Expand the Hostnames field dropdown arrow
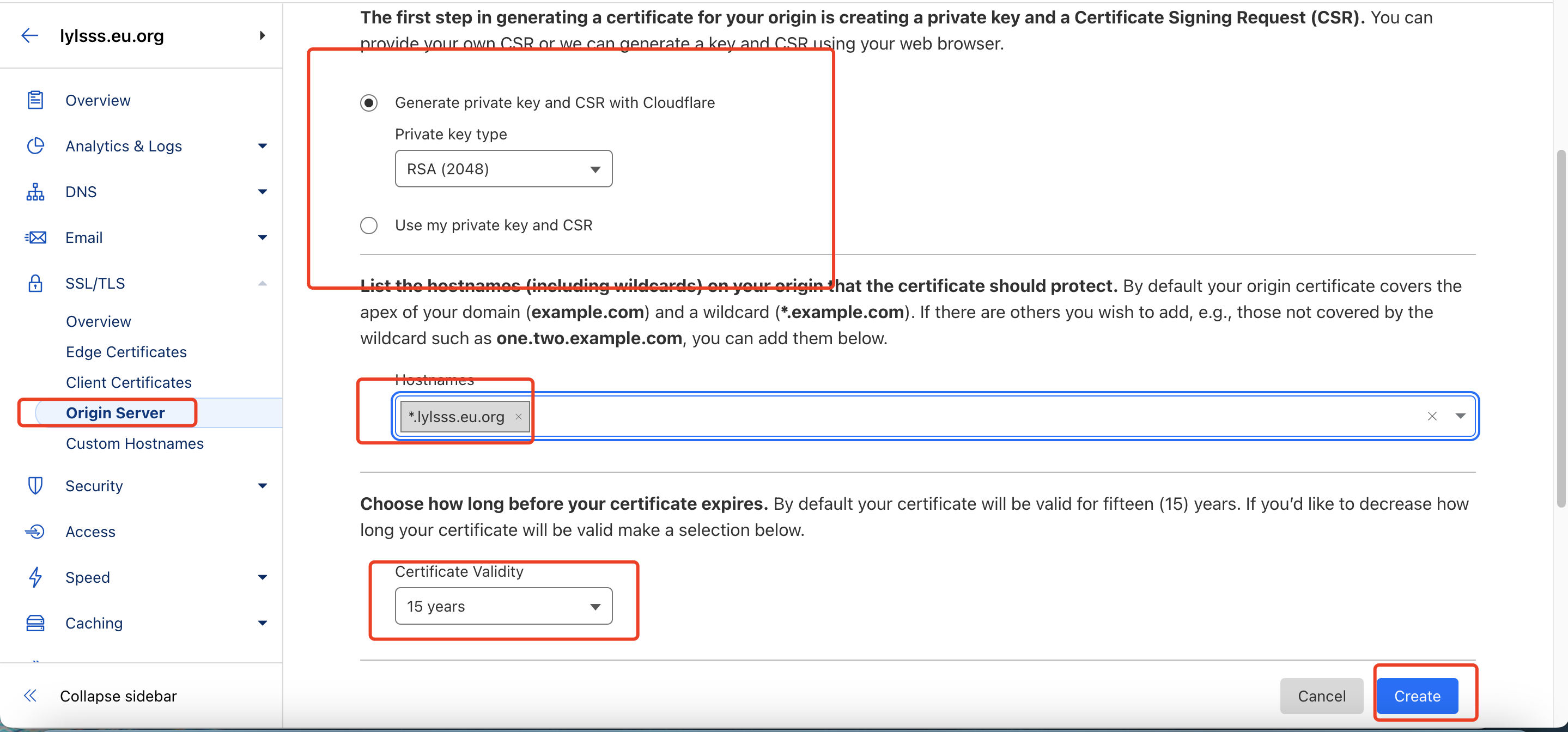 [1460, 416]
